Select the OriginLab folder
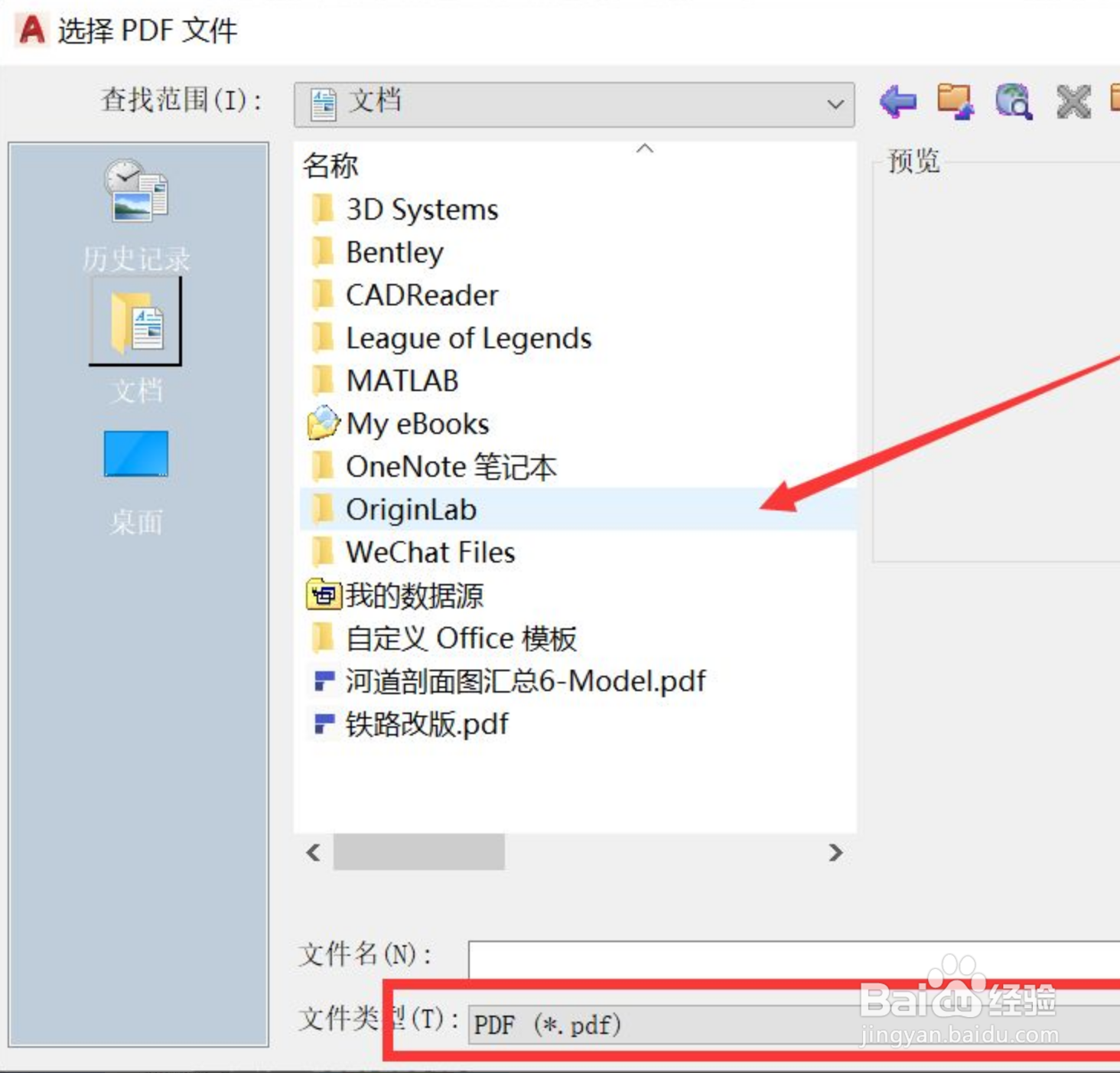Viewport: 1120px width, 1073px height. (x=578, y=509)
